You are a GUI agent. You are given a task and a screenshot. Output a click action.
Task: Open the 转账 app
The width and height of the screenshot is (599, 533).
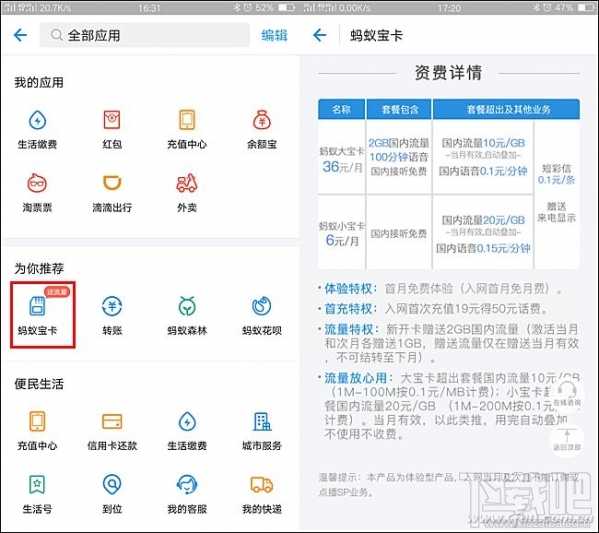(x=112, y=316)
